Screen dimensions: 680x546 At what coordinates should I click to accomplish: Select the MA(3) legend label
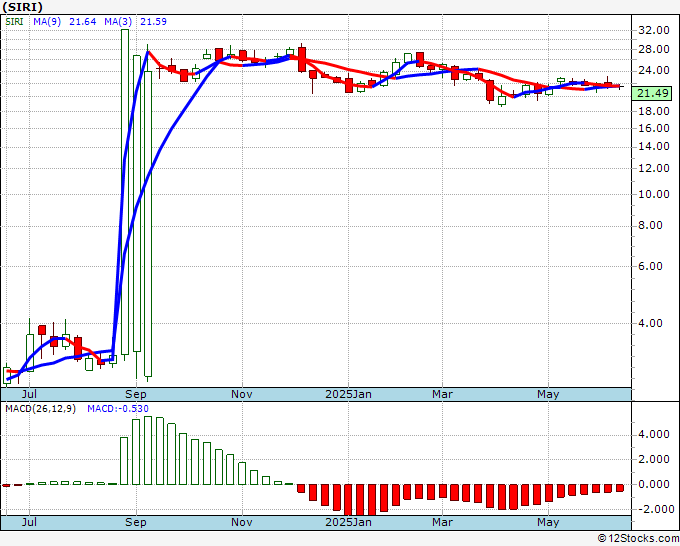coord(118,22)
